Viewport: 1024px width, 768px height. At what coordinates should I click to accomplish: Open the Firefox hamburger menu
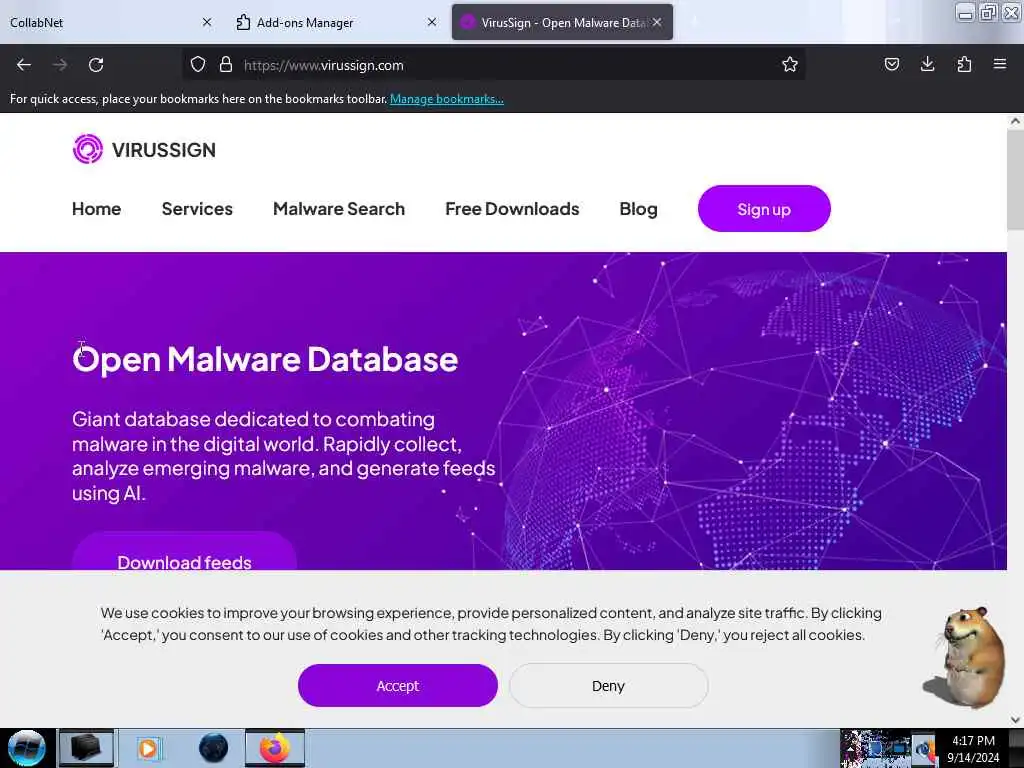(x=999, y=64)
